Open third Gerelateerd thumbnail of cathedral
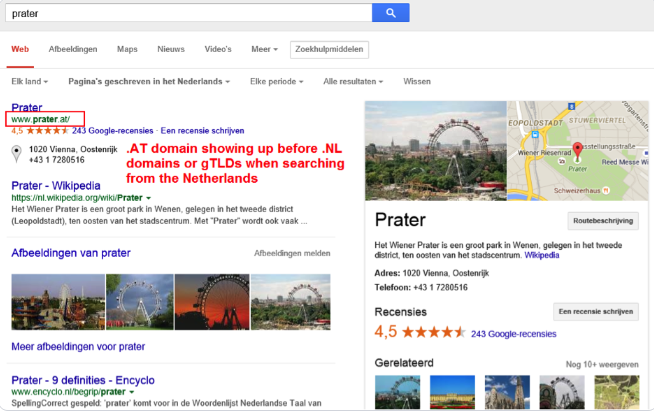 [x=507, y=392]
